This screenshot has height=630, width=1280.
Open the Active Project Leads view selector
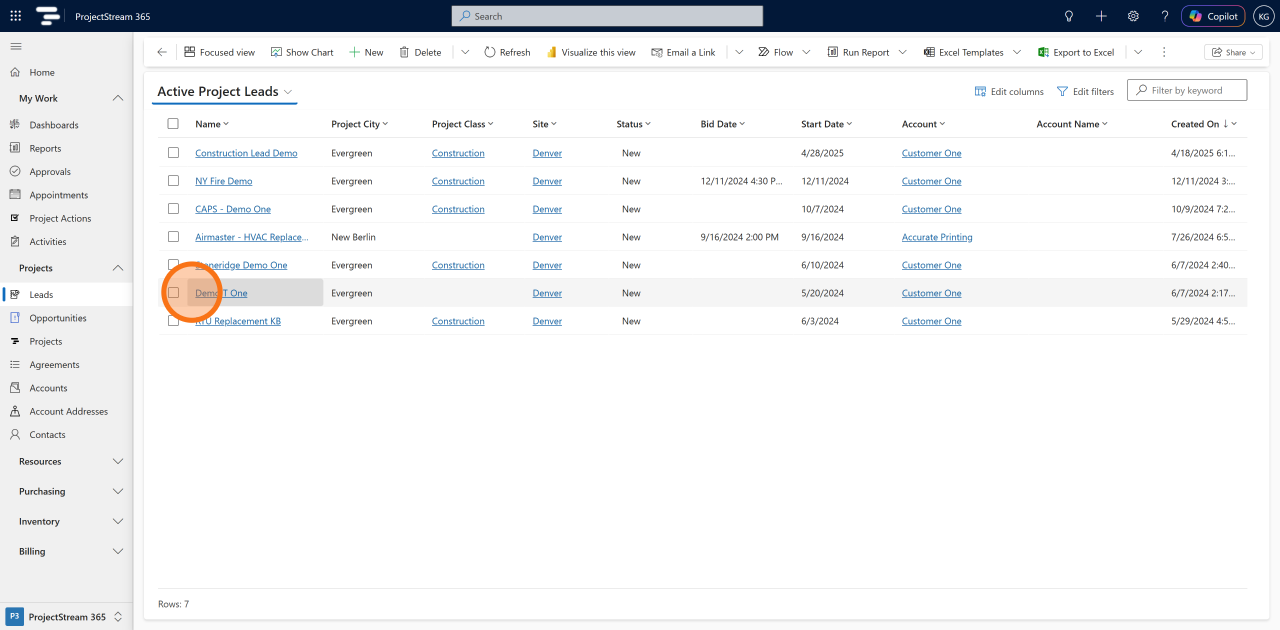pos(225,92)
